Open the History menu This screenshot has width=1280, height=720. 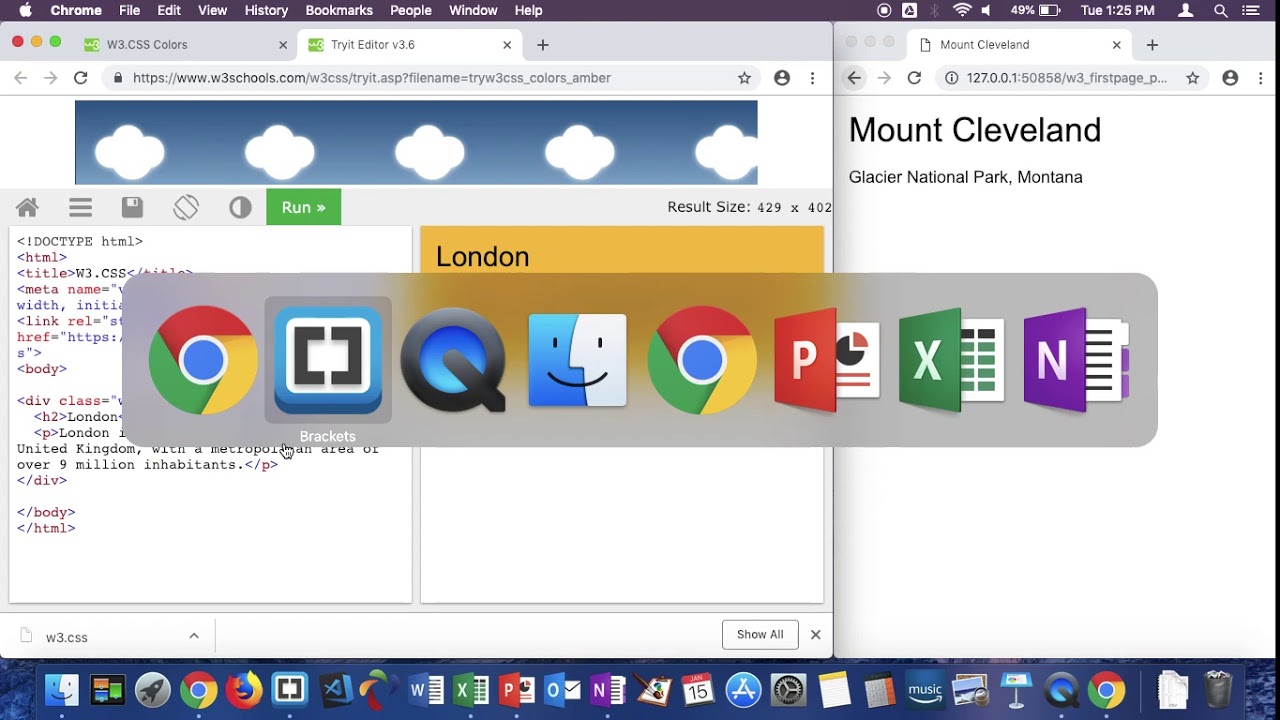266,10
